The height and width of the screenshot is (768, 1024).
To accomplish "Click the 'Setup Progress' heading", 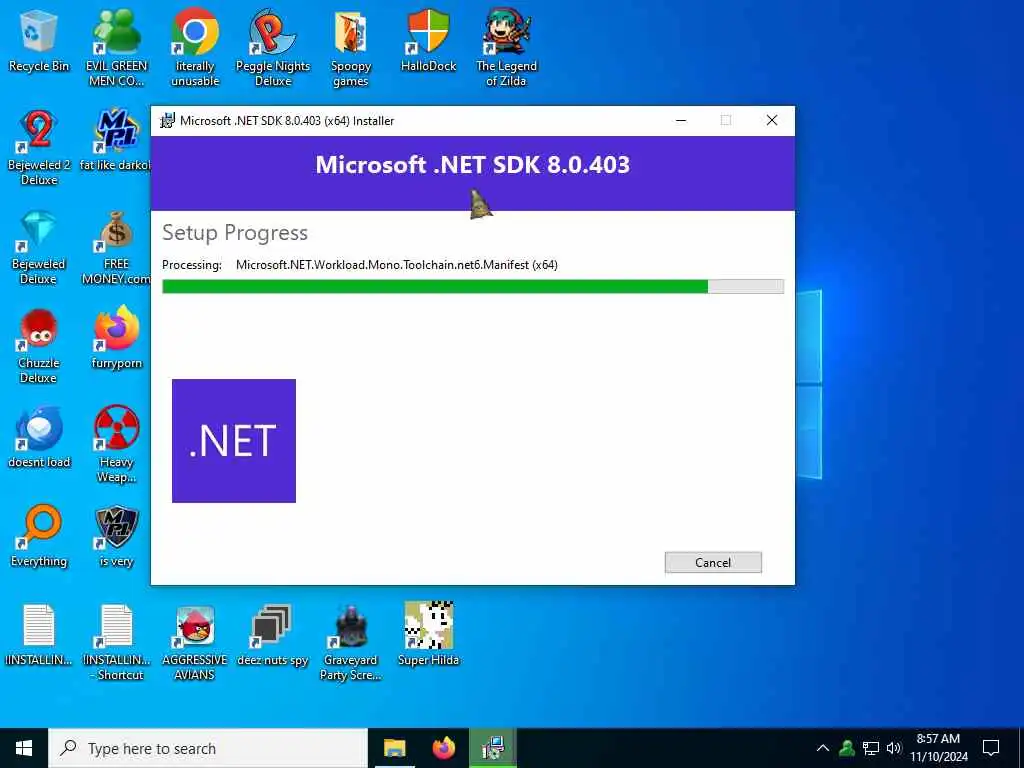I will click(x=235, y=232).
